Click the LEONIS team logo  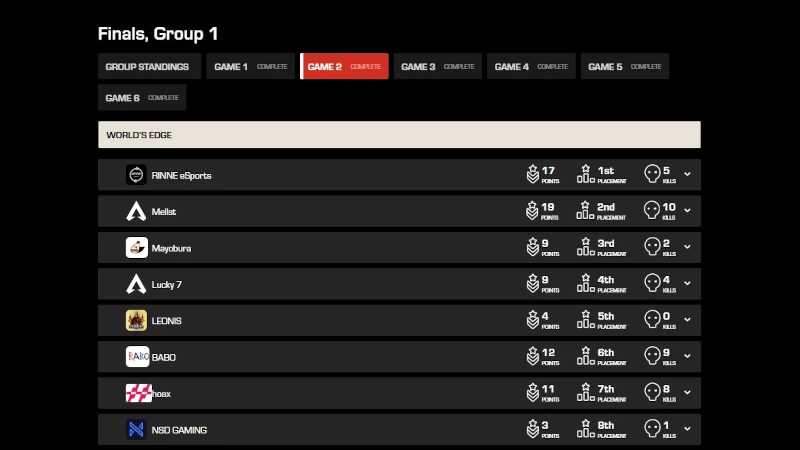tap(136, 320)
